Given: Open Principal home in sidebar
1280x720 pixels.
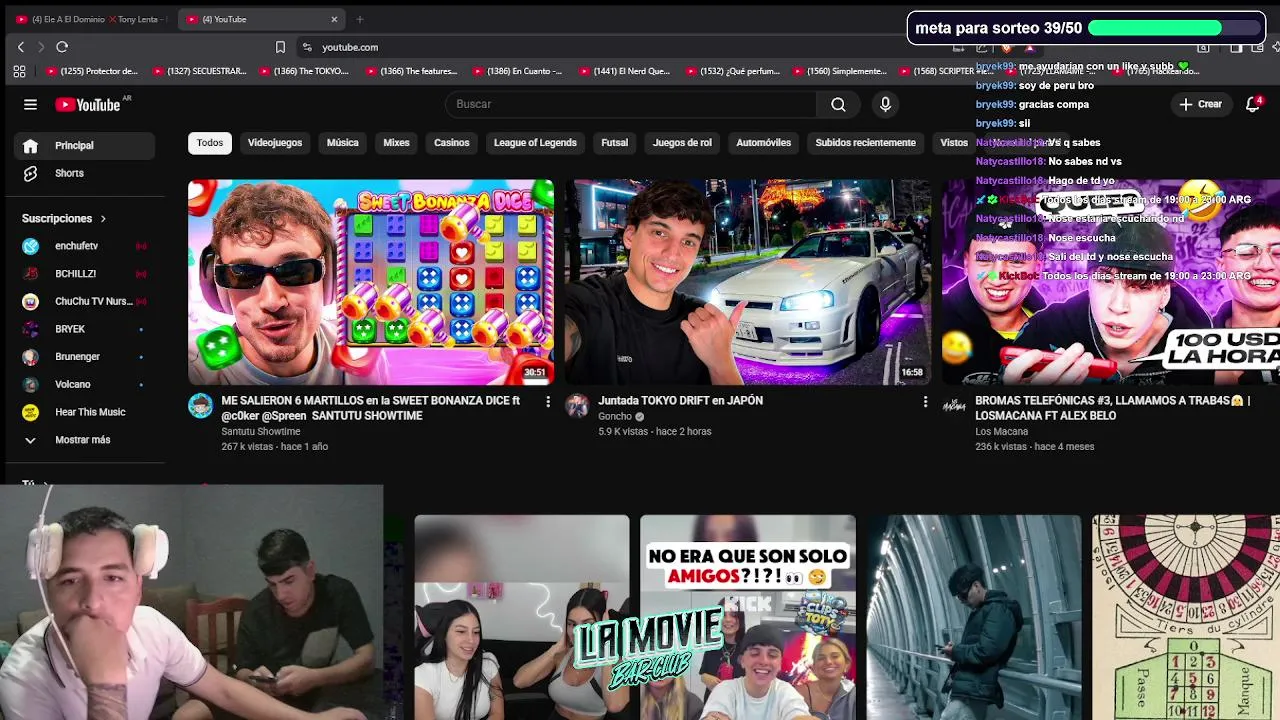Looking at the screenshot, I should (x=85, y=145).
